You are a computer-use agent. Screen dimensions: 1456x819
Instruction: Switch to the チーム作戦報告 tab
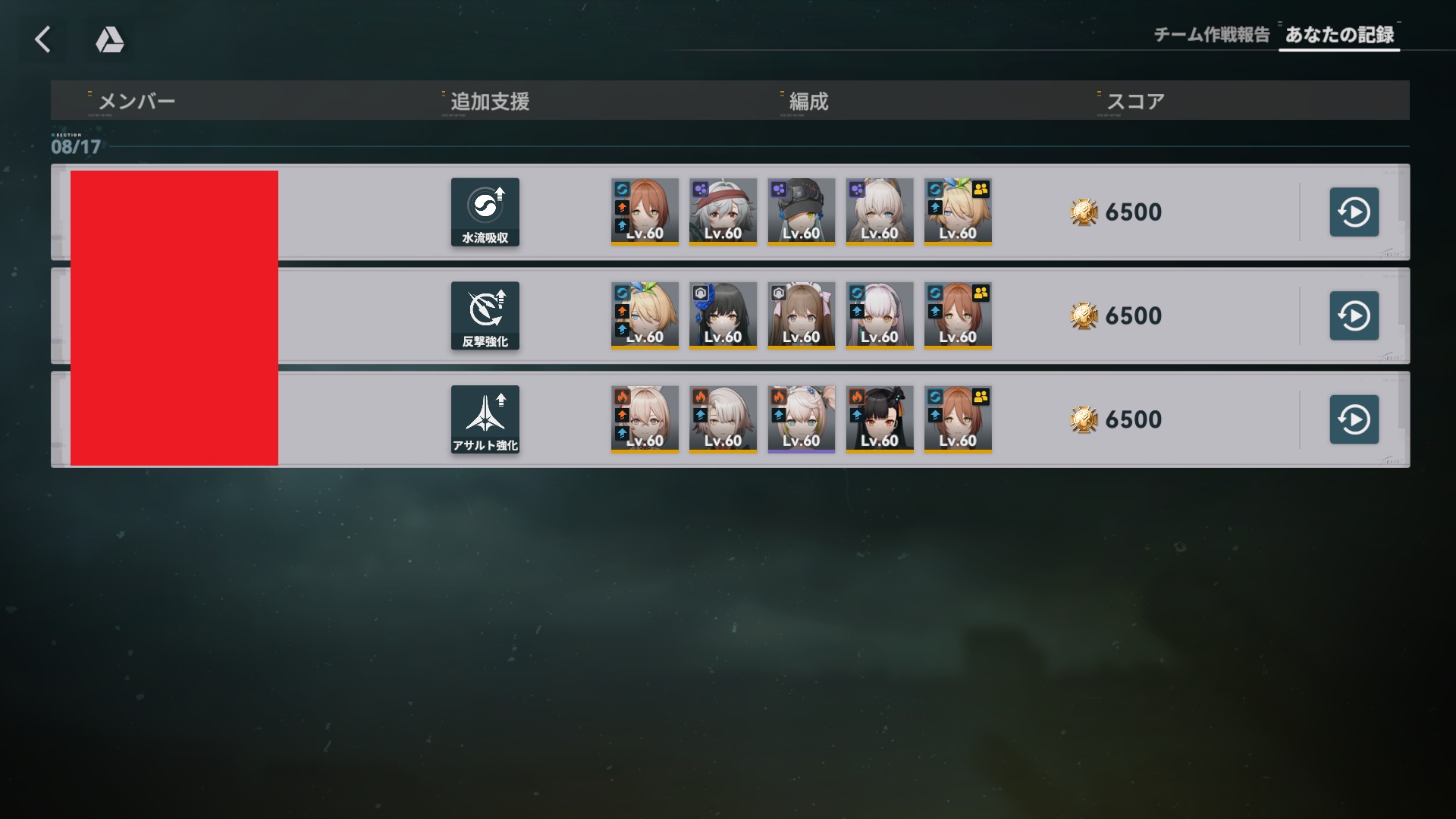pyautogui.click(x=1211, y=35)
